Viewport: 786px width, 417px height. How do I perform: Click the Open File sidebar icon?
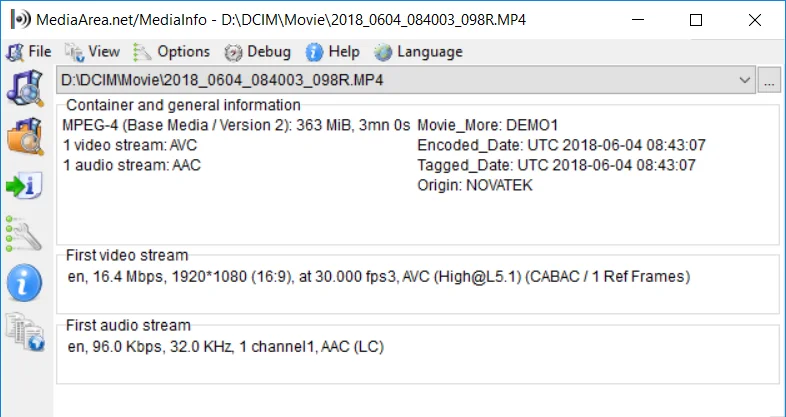coord(25,88)
